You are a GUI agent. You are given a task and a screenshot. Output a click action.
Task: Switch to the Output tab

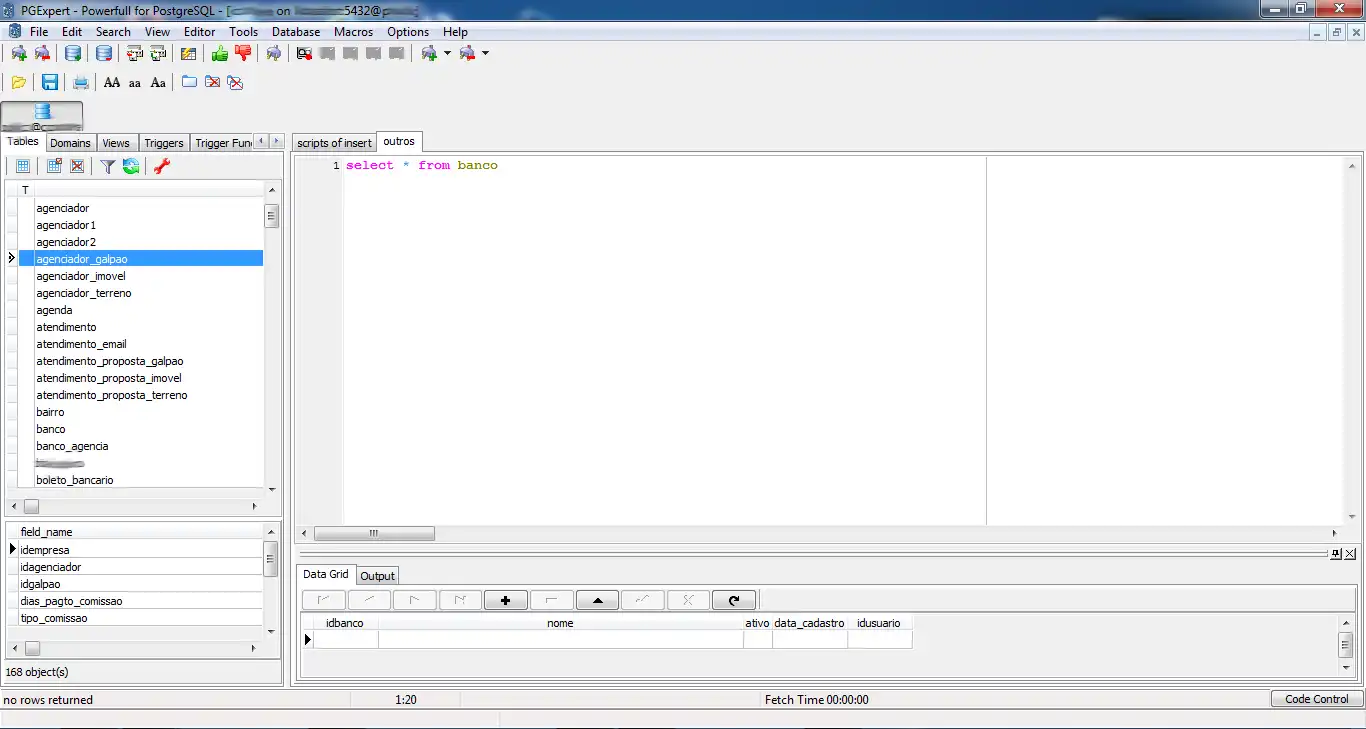(x=378, y=576)
